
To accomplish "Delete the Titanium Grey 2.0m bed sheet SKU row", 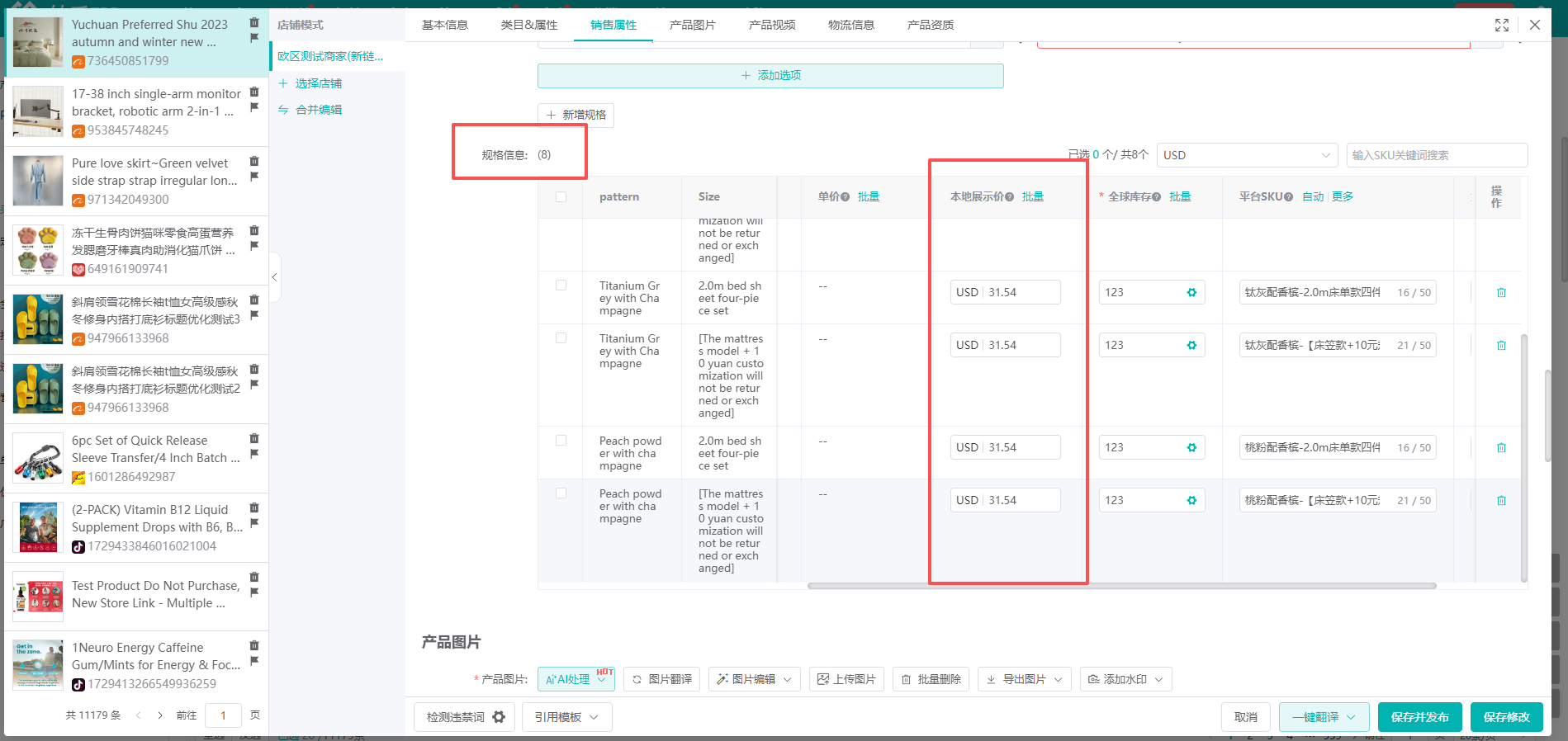I will click(x=1501, y=292).
